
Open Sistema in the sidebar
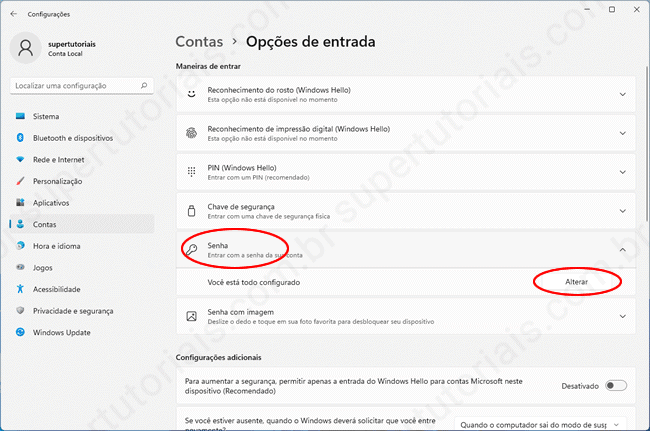[x=45, y=116]
